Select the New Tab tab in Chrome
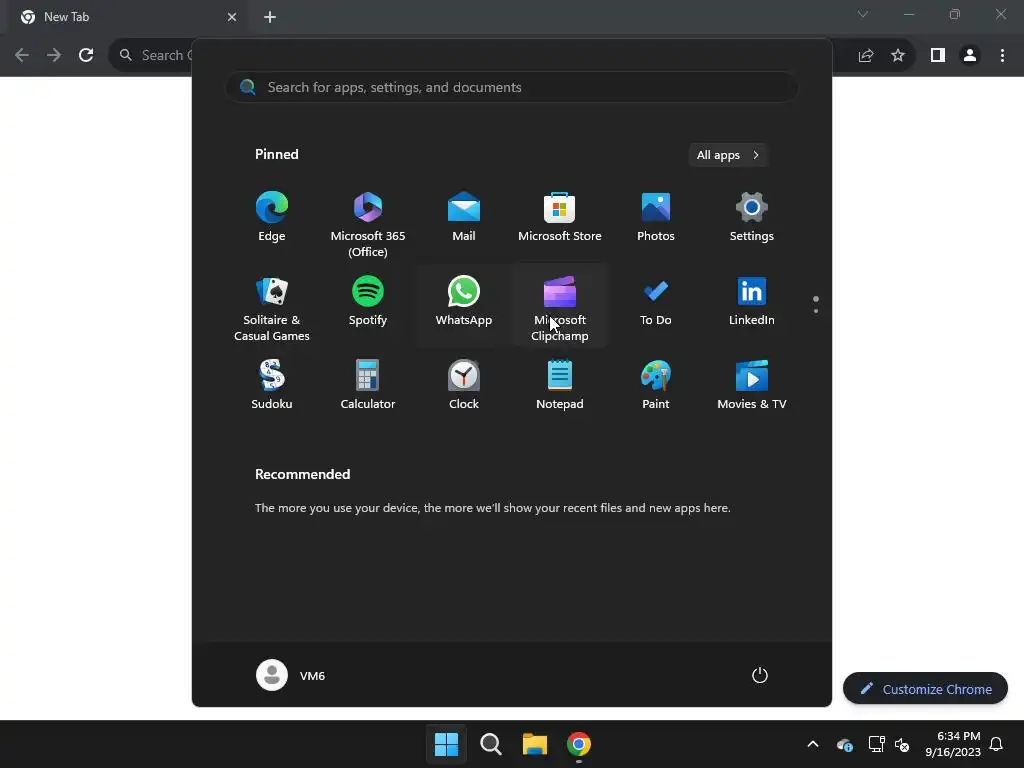The width and height of the screenshot is (1024, 768). (127, 17)
